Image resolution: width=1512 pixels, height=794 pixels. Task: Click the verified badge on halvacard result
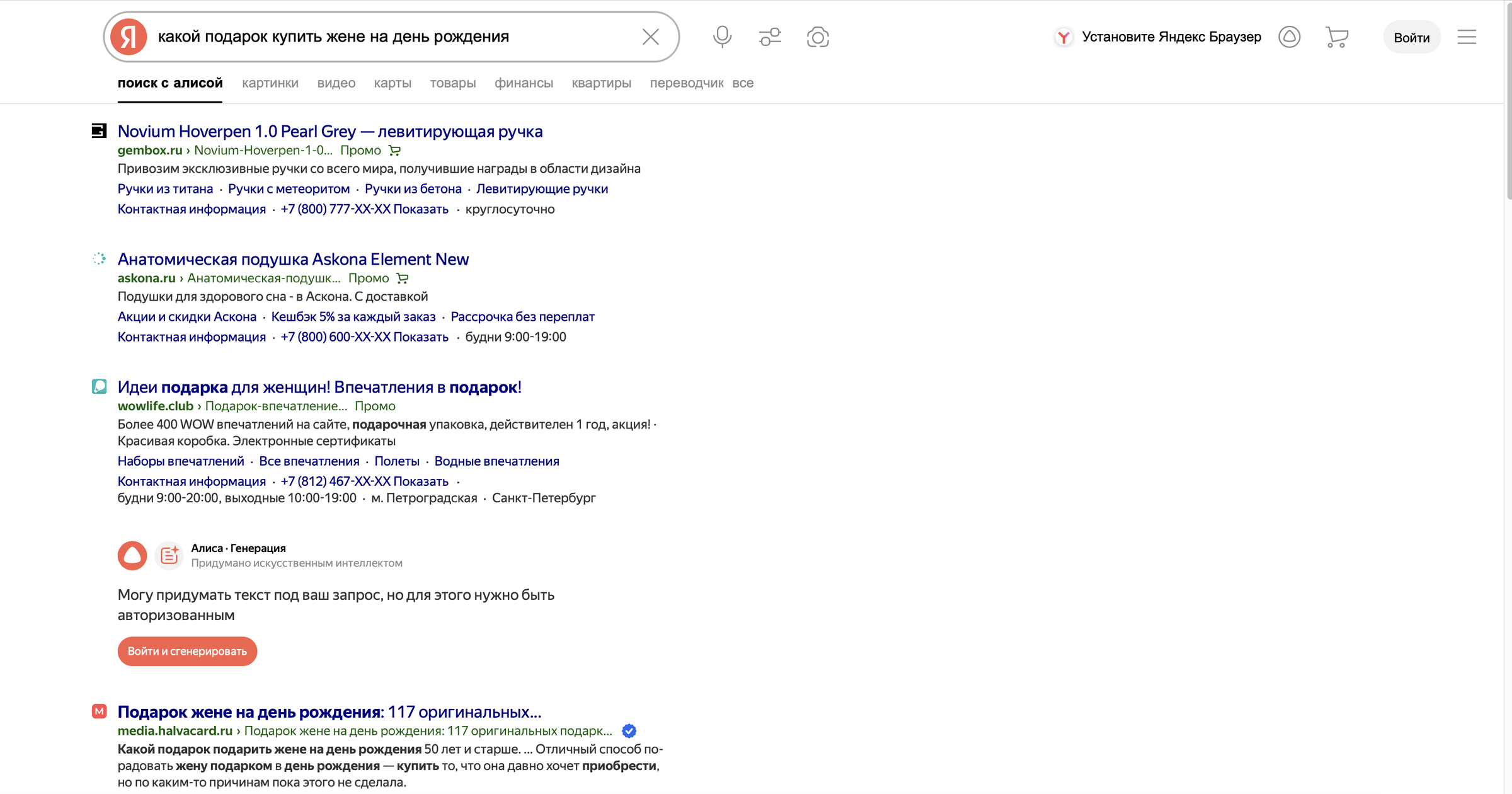pos(629,731)
